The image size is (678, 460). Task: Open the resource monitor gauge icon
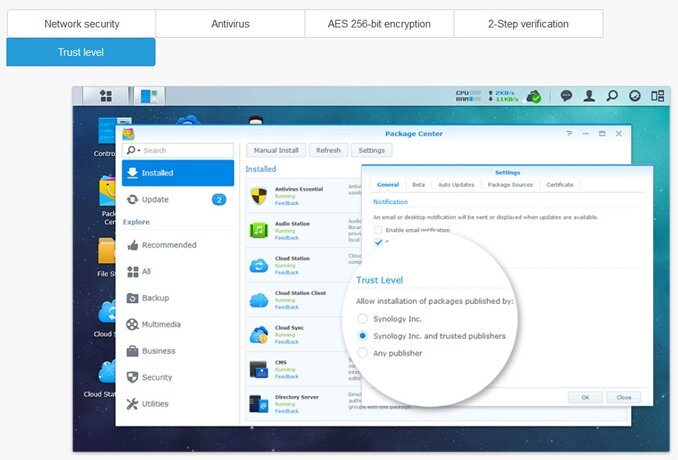(635, 96)
